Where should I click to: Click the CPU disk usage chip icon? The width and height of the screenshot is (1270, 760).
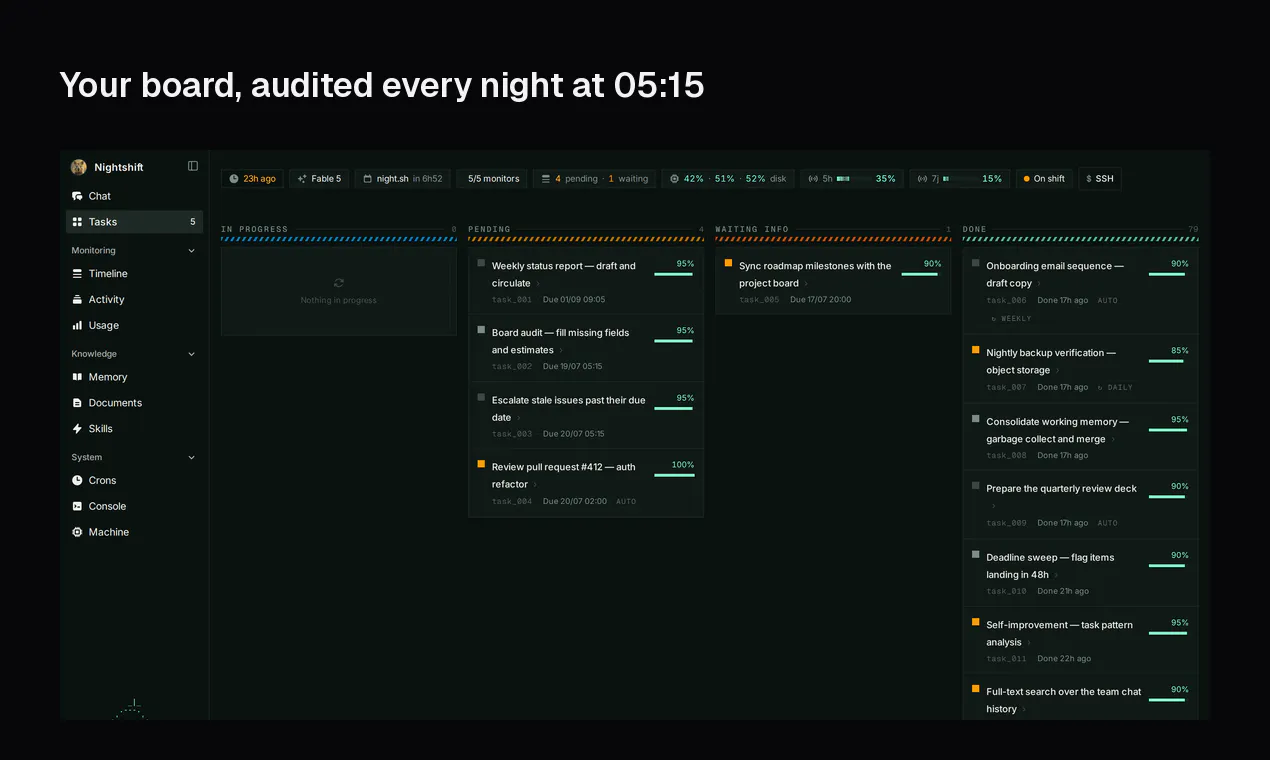pos(674,179)
